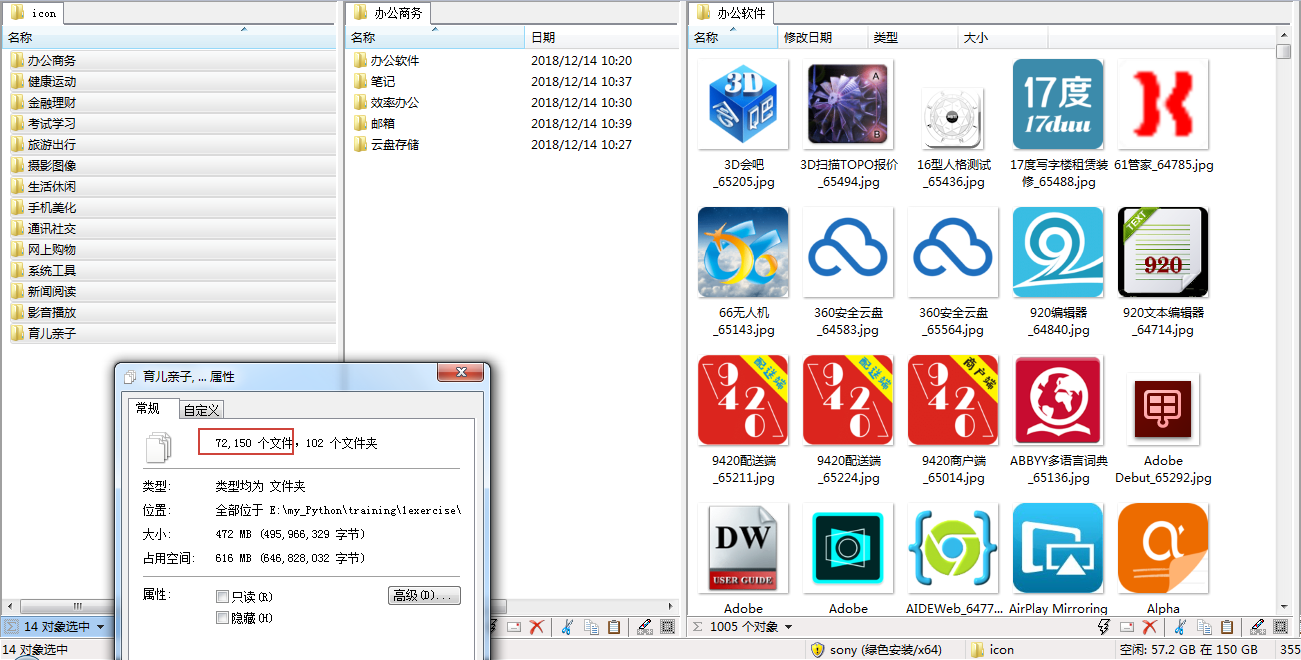
Task: Check the 只读(R) read-only checkbox
Action: 222,596
